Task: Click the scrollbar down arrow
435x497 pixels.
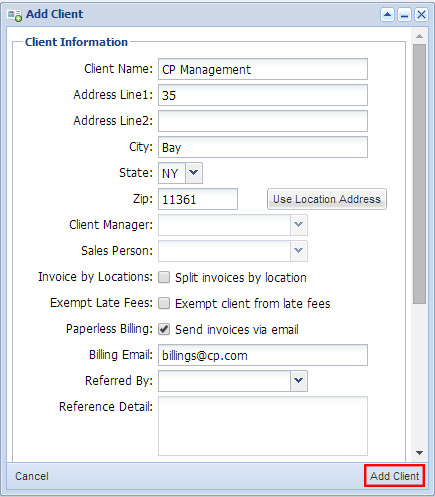Action: point(419,453)
